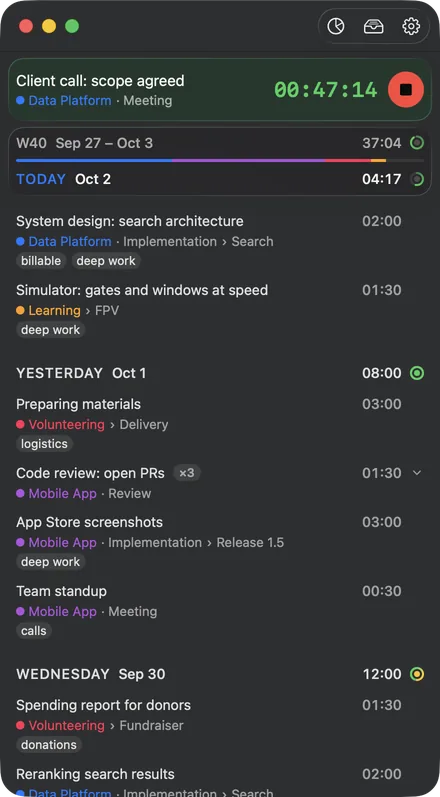Click the billable tag

[41, 261]
